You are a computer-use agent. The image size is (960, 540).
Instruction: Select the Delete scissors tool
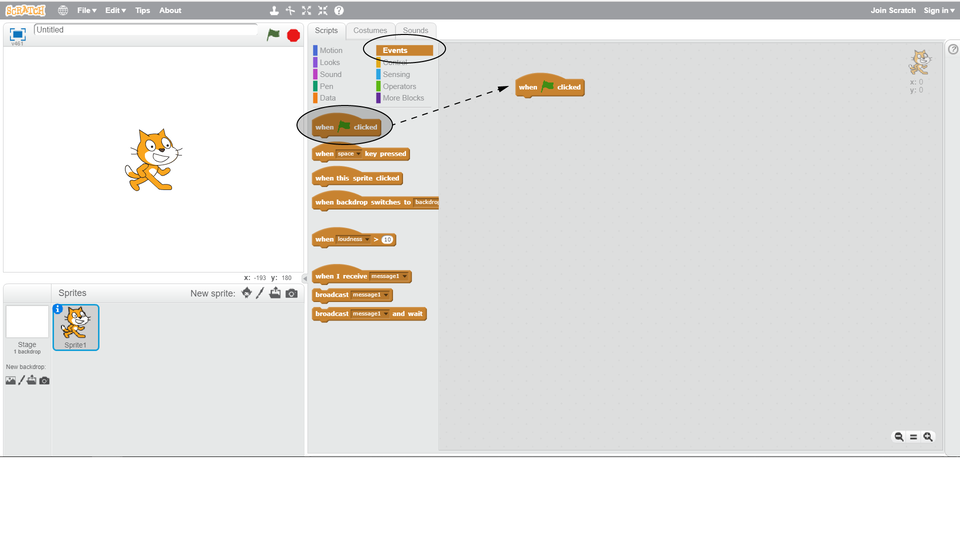pos(291,10)
